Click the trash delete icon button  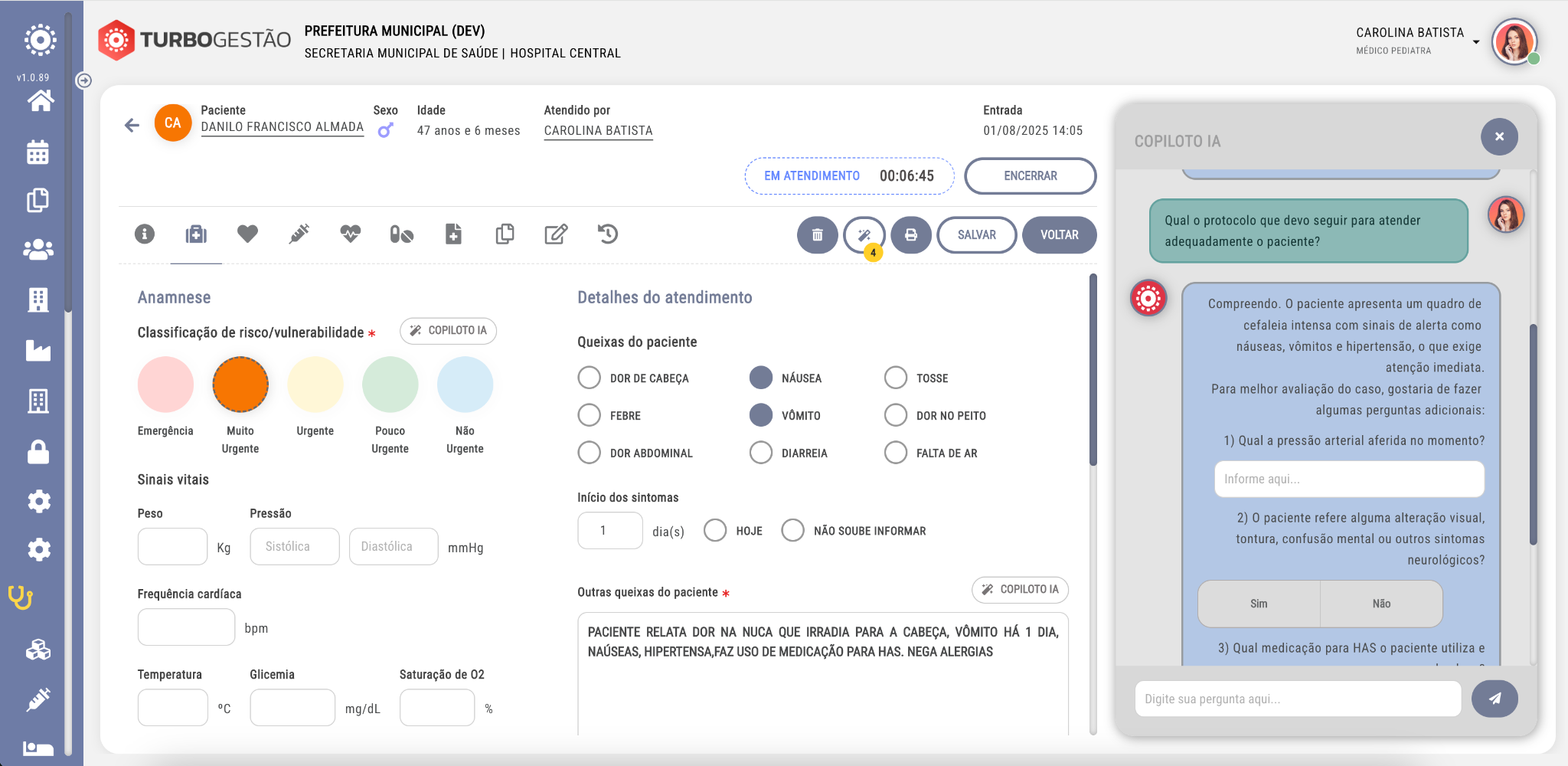817,235
